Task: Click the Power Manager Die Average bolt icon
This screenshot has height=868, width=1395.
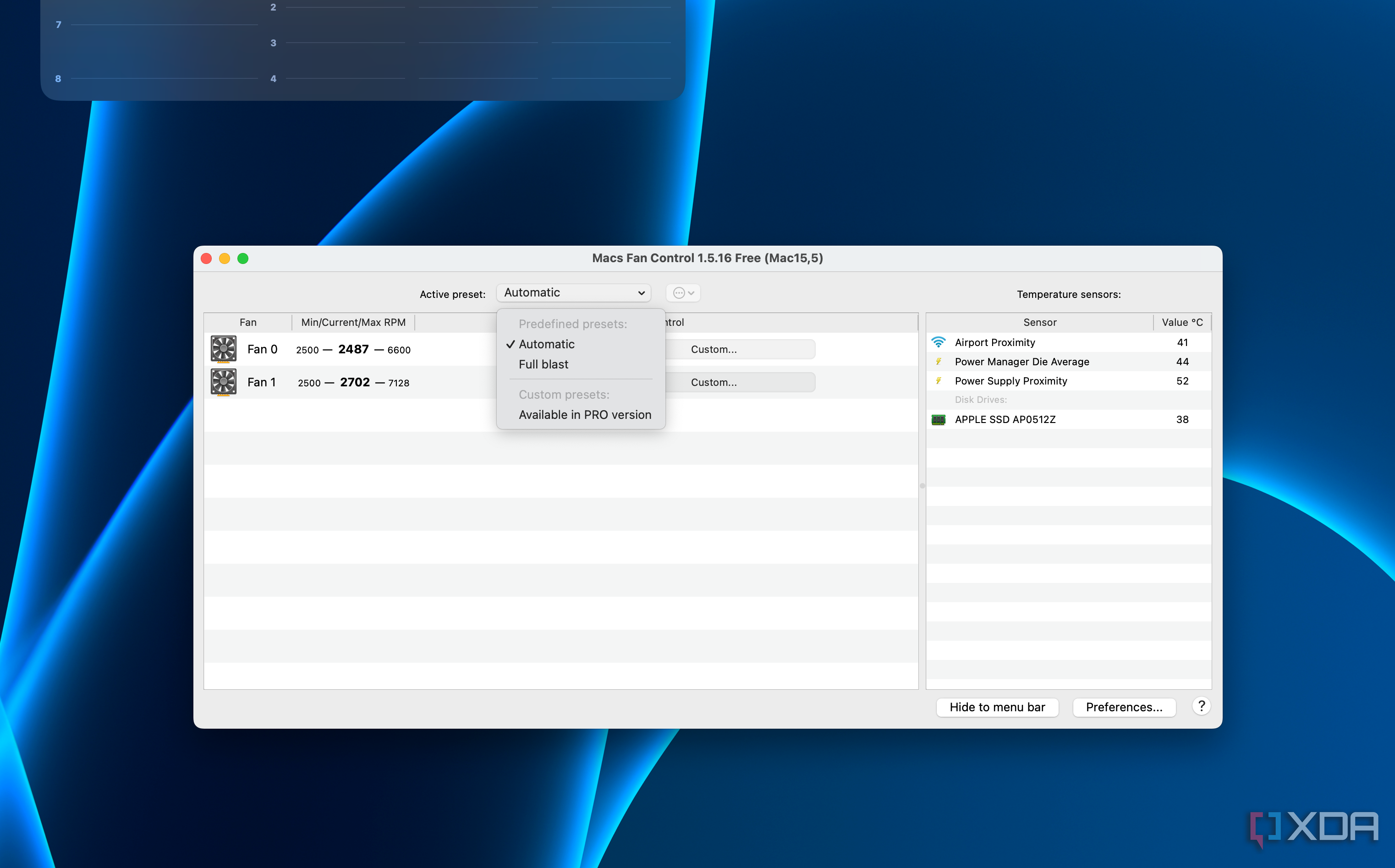Action: click(938, 362)
